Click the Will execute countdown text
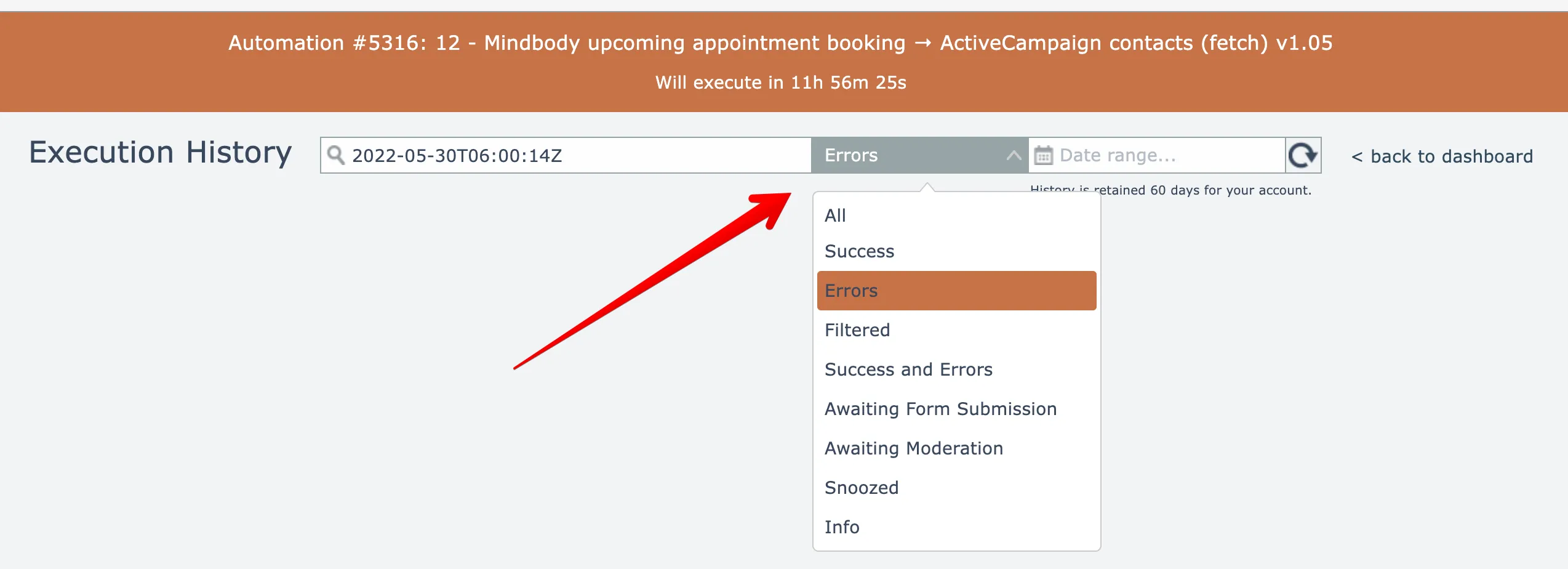This screenshot has height=569, width=1568. (780, 83)
